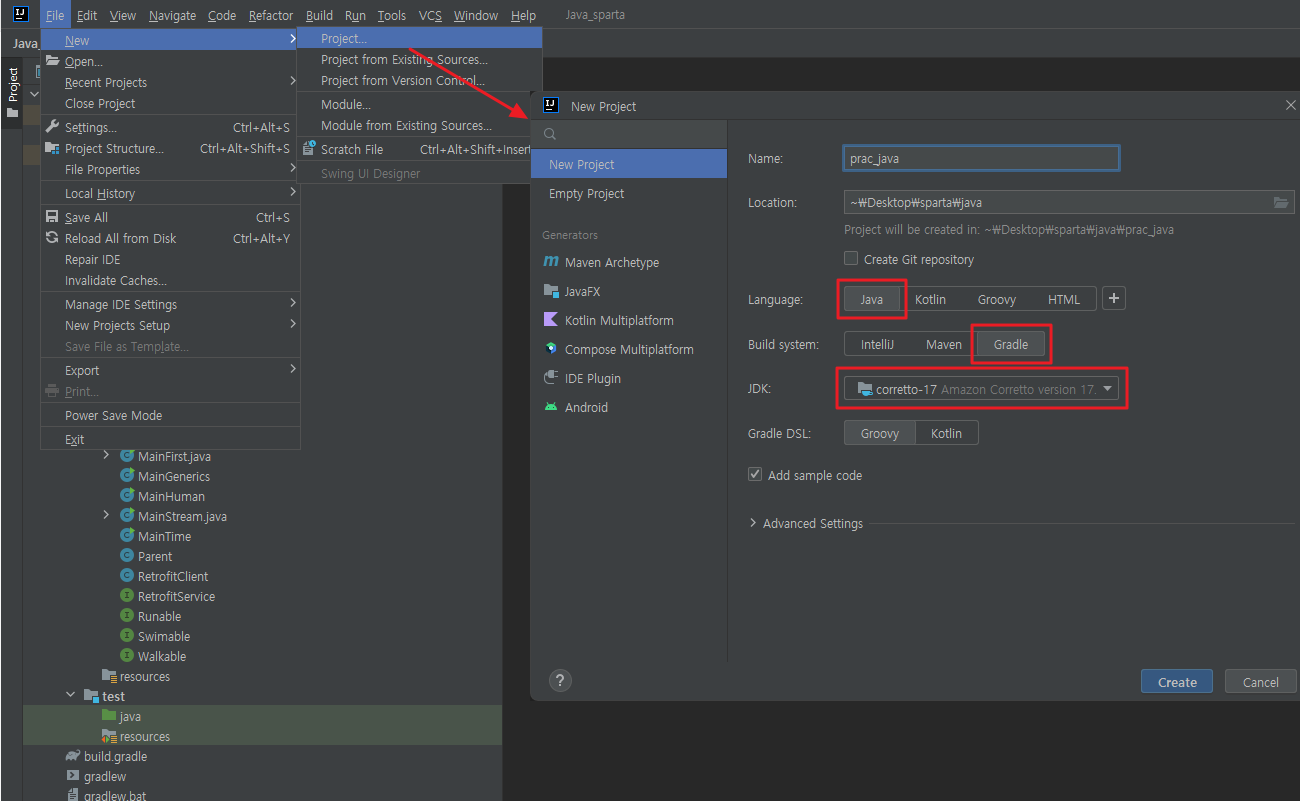Select New Project in sidebar
Screen dimensions: 1300x801
coord(629,164)
